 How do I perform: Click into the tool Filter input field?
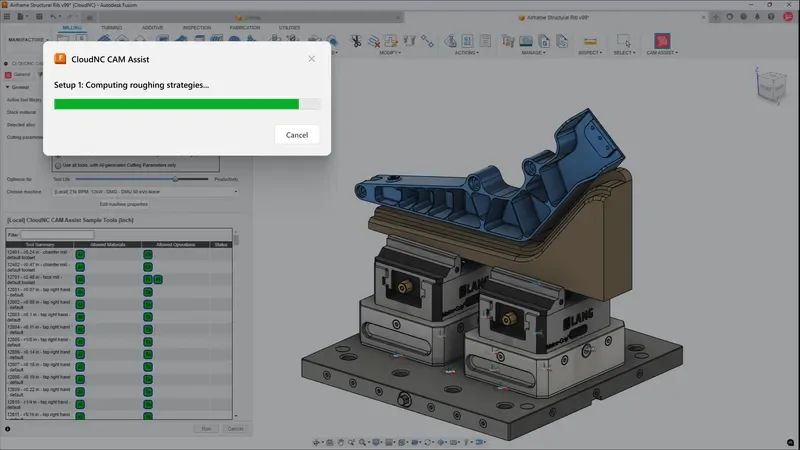(57, 235)
